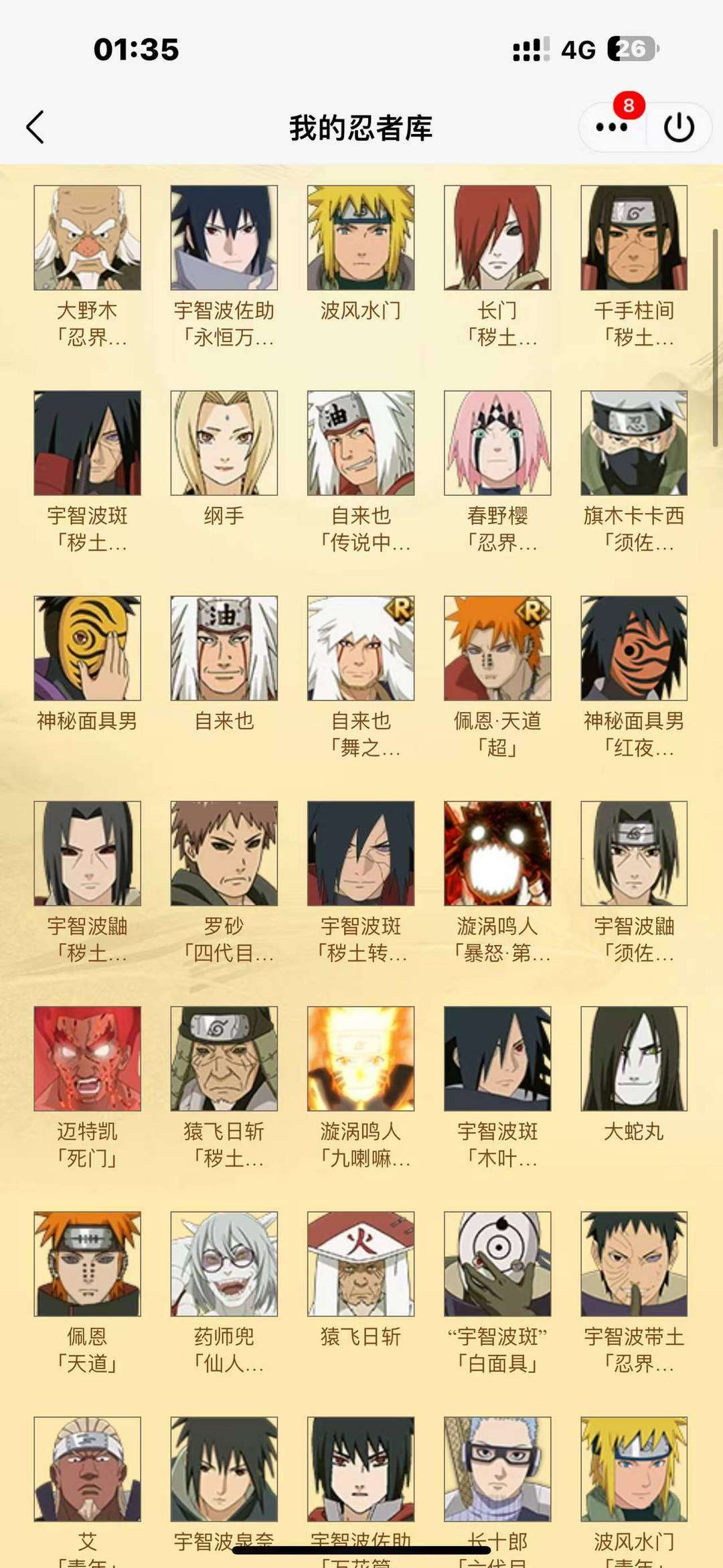Click the vertical scrollbar on right edge
723x1568 pixels.
click(715, 338)
